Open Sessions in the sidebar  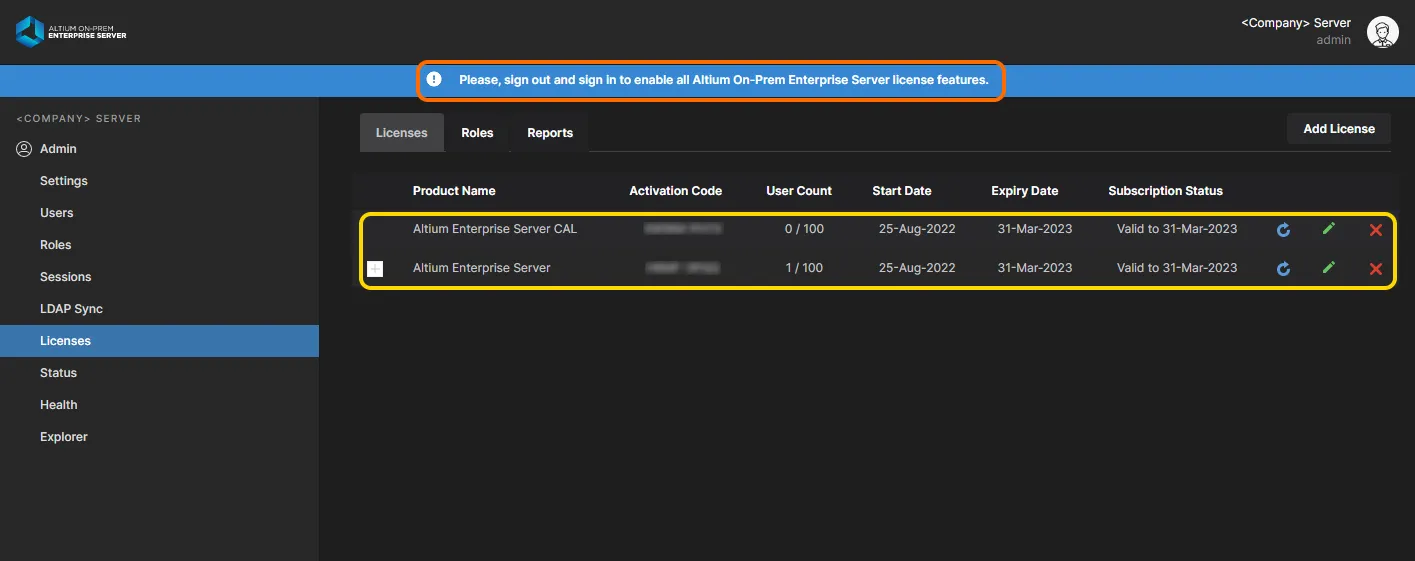66,277
